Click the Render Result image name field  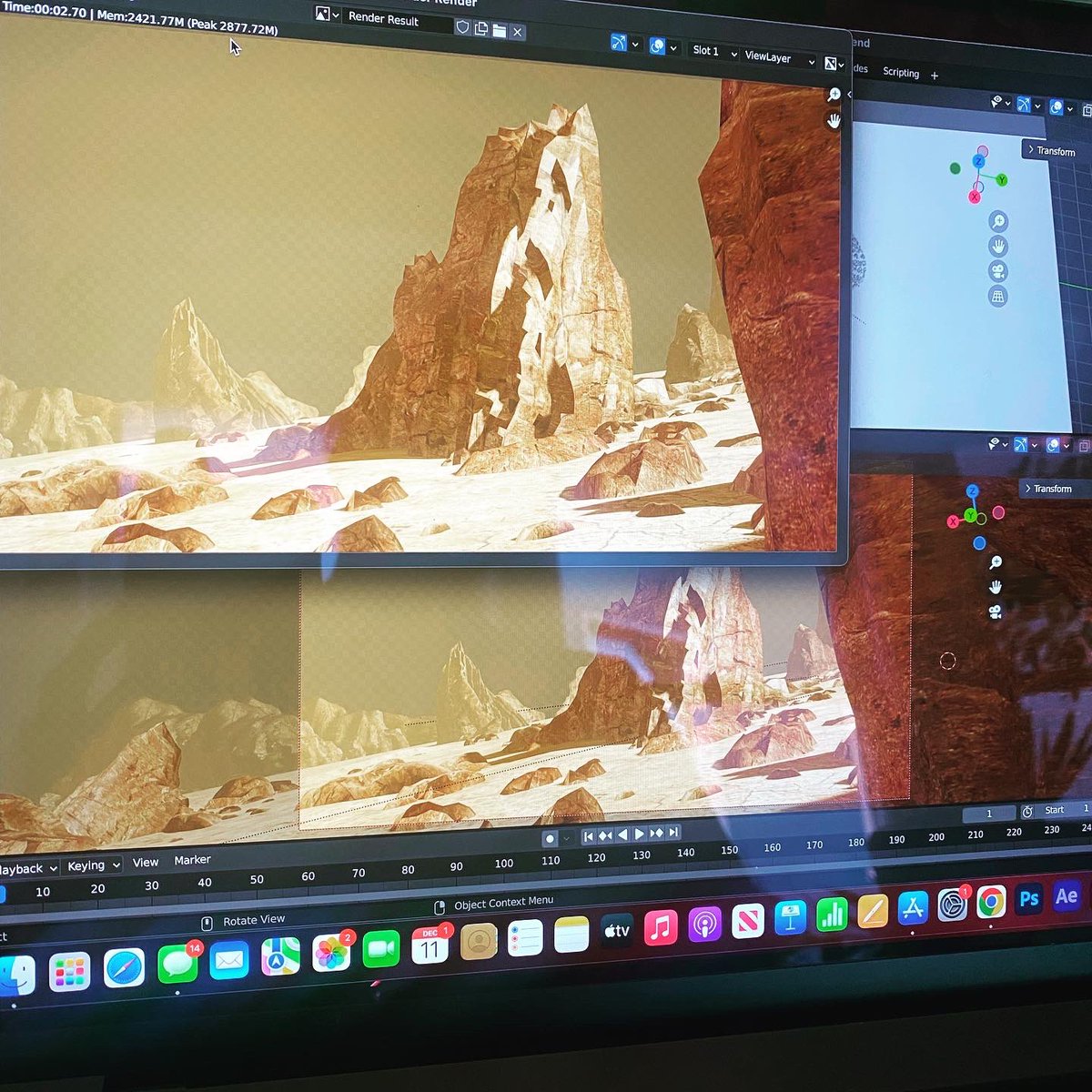point(397,19)
